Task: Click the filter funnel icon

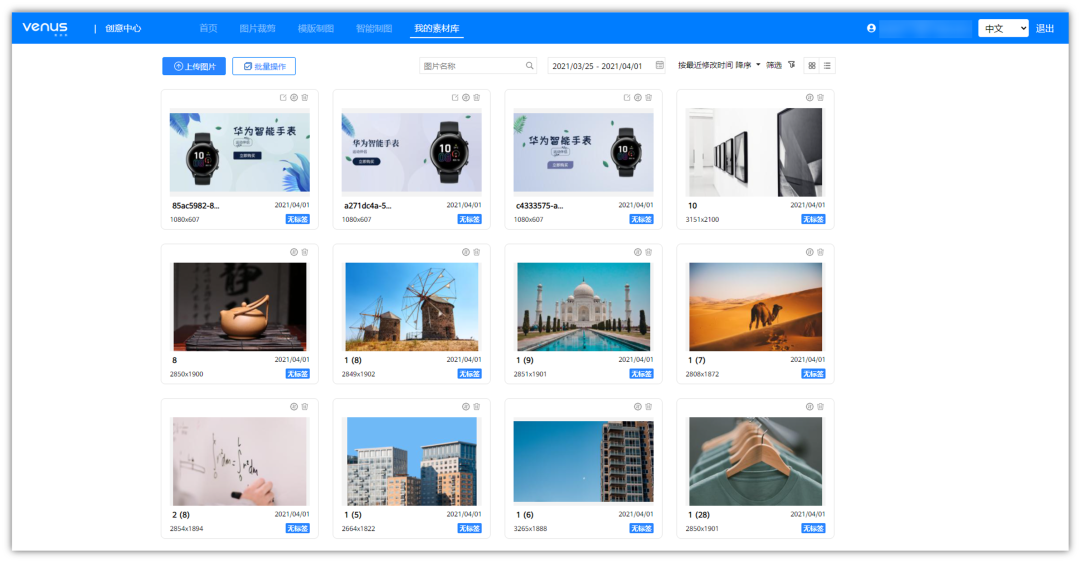Action: (x=792, y=65)
